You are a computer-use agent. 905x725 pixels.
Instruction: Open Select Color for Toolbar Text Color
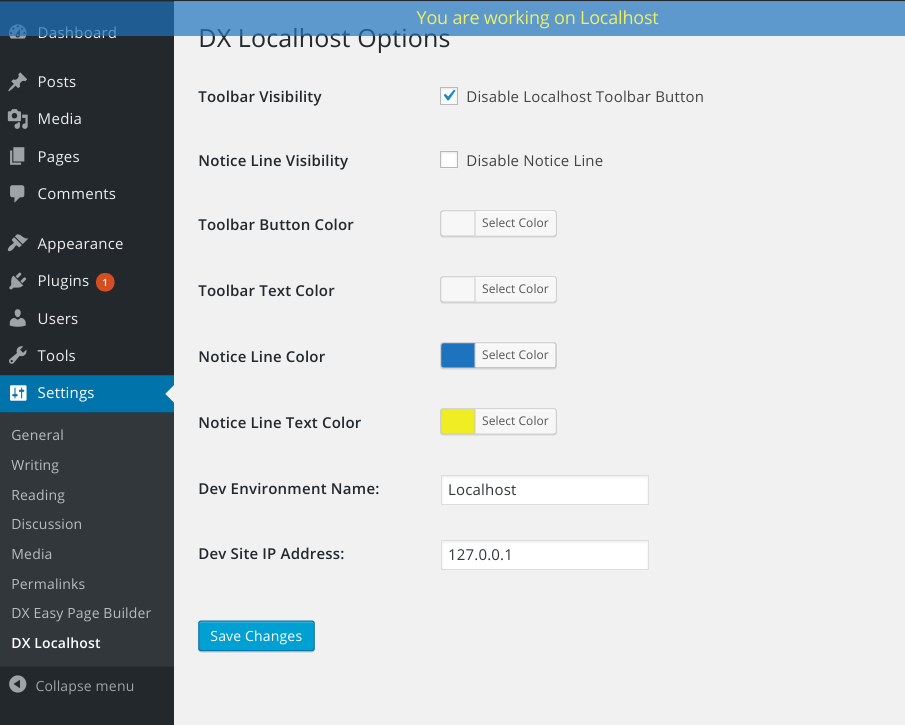pos(515,289)
